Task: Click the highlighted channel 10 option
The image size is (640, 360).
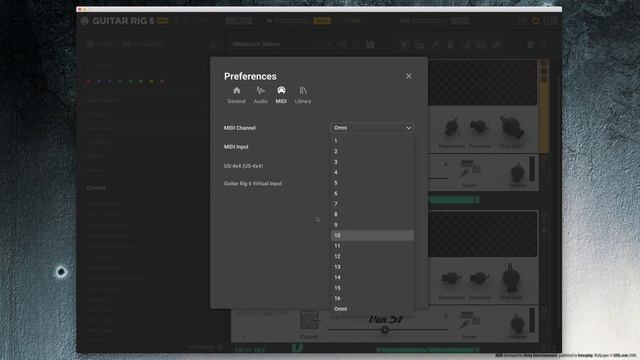Action: 372,236
